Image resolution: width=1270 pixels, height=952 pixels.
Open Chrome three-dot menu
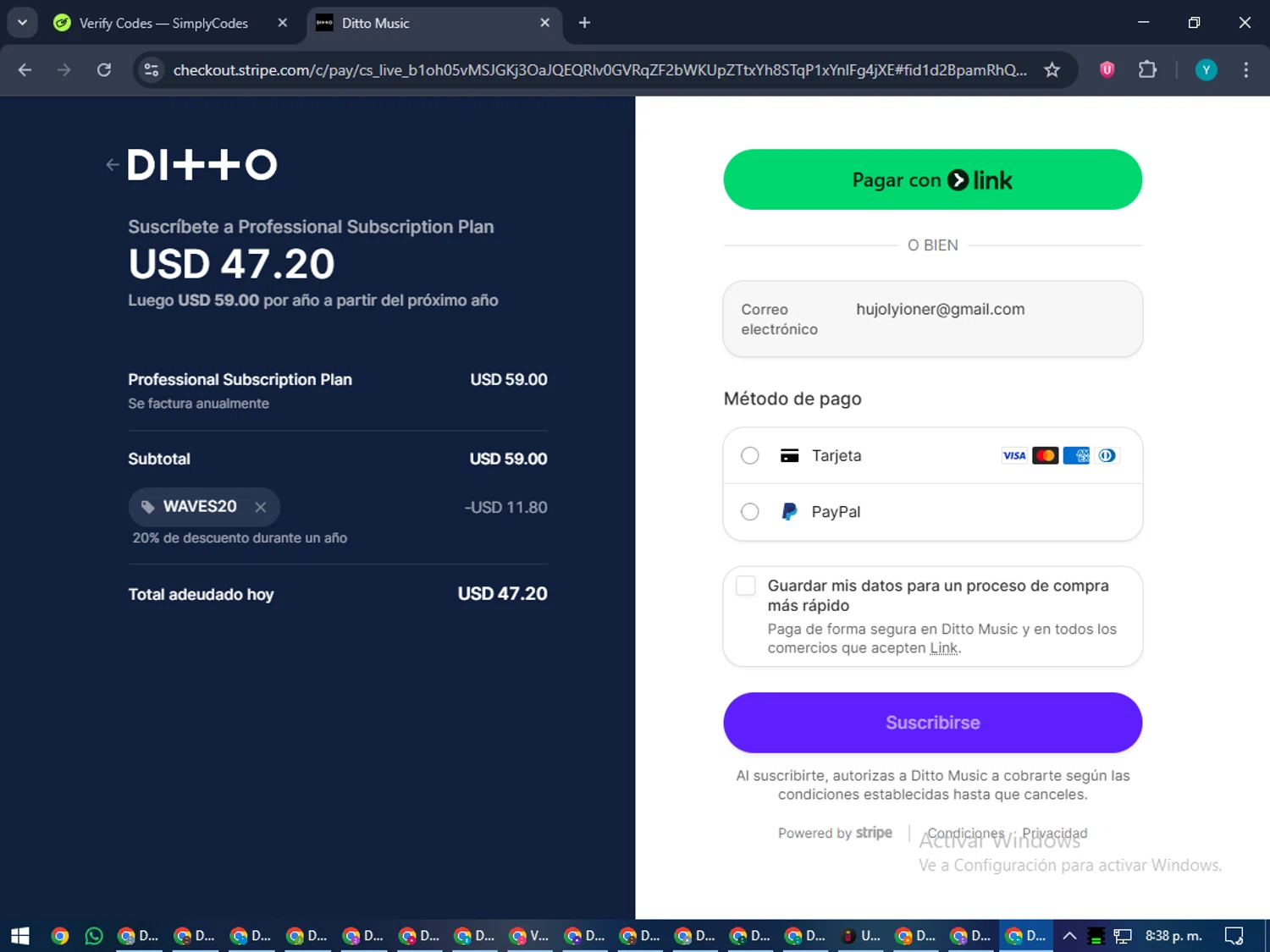1245,69
